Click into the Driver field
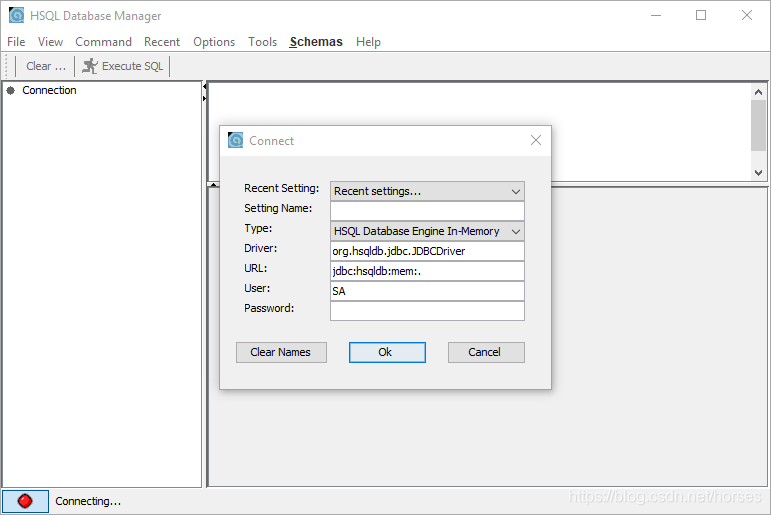771x515 pixels. click(x=427, y=251)
